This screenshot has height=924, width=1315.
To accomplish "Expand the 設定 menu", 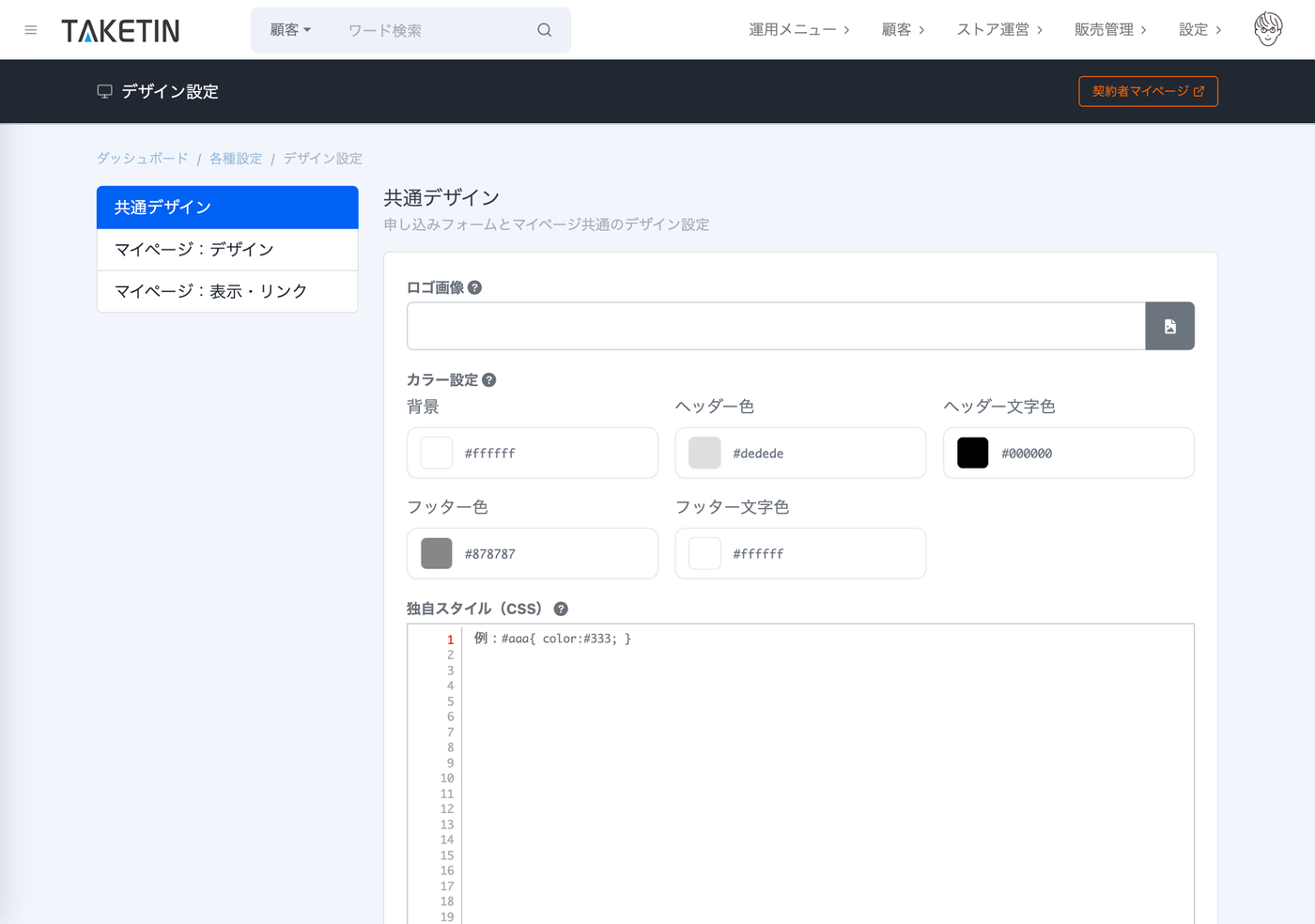I will point(1200,30).
